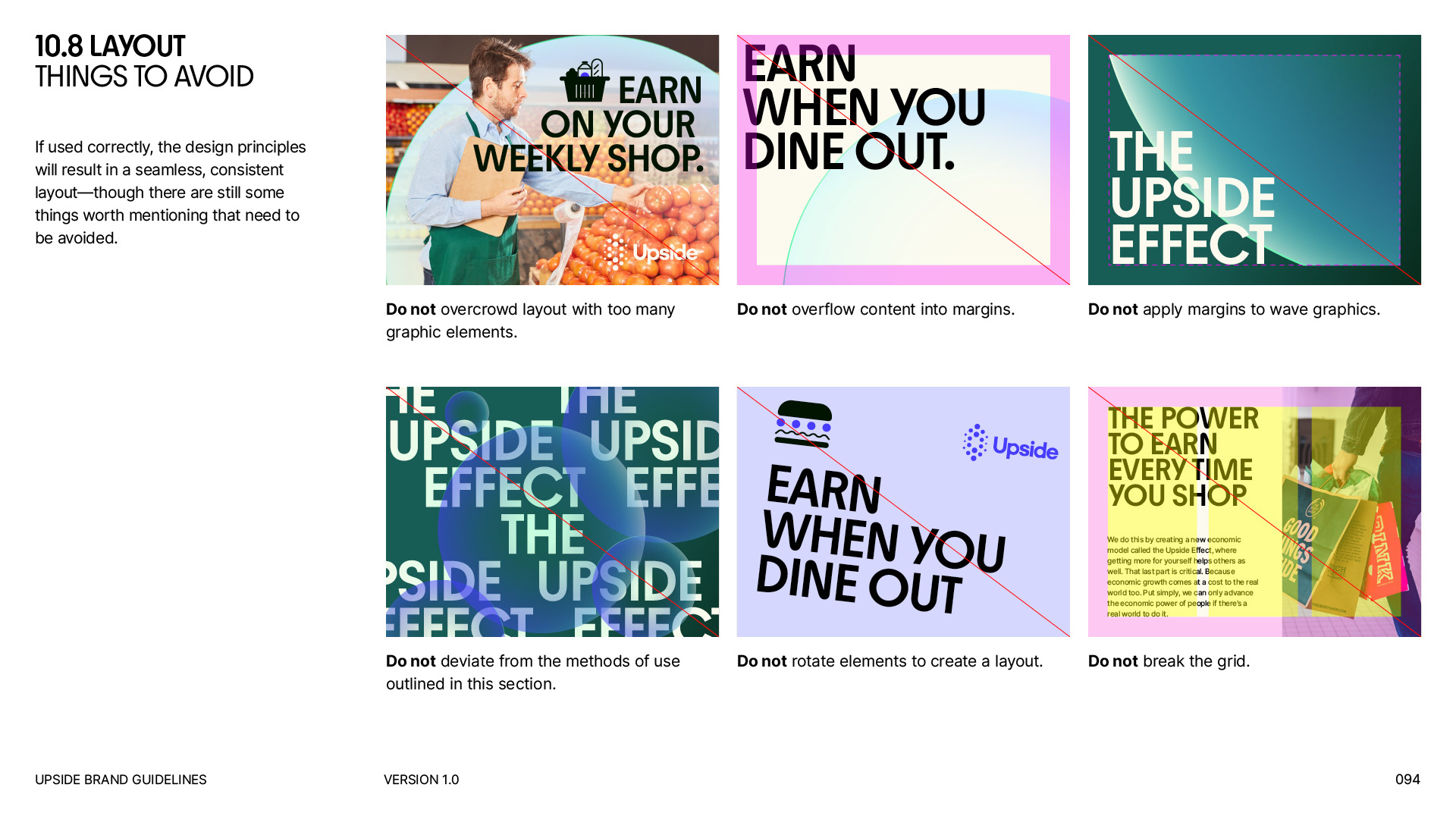This screenshot has width=1456, height=819.
Task: Click the overflow content into margins caption
Action: coord(876,309)
